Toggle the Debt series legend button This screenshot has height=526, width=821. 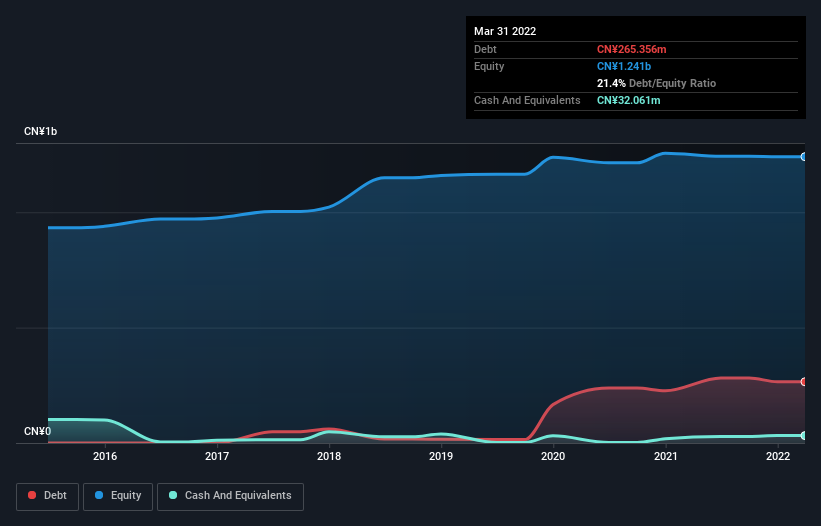coord(47,496)
